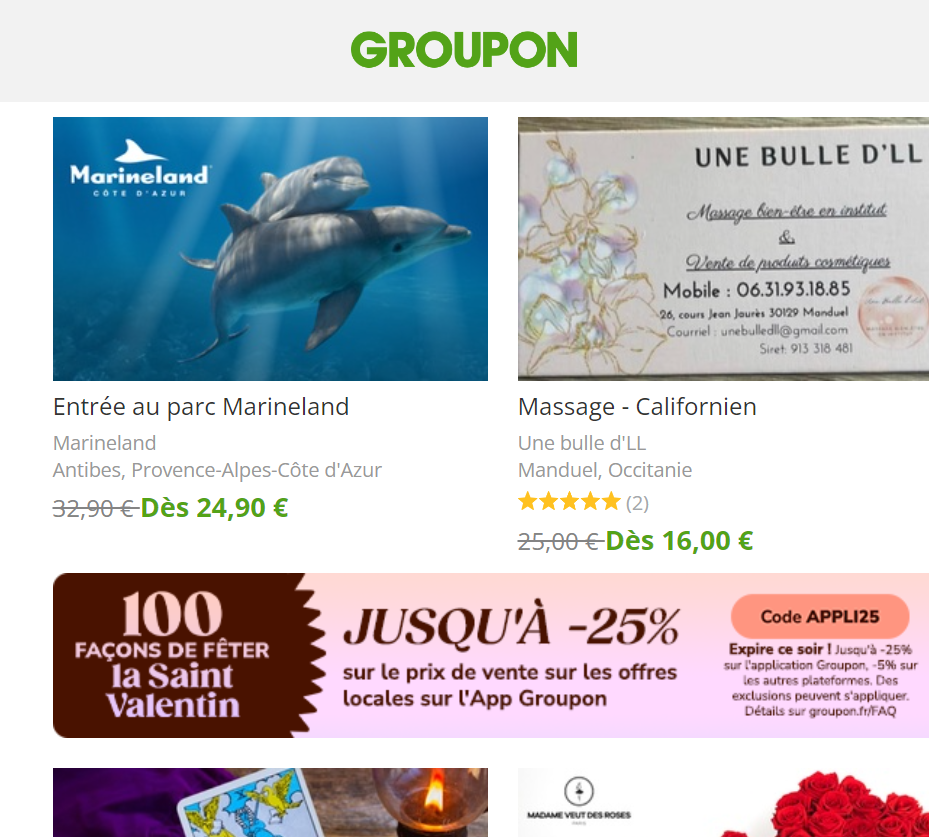Open the tarot card deal image

click(x=270, y=803)
